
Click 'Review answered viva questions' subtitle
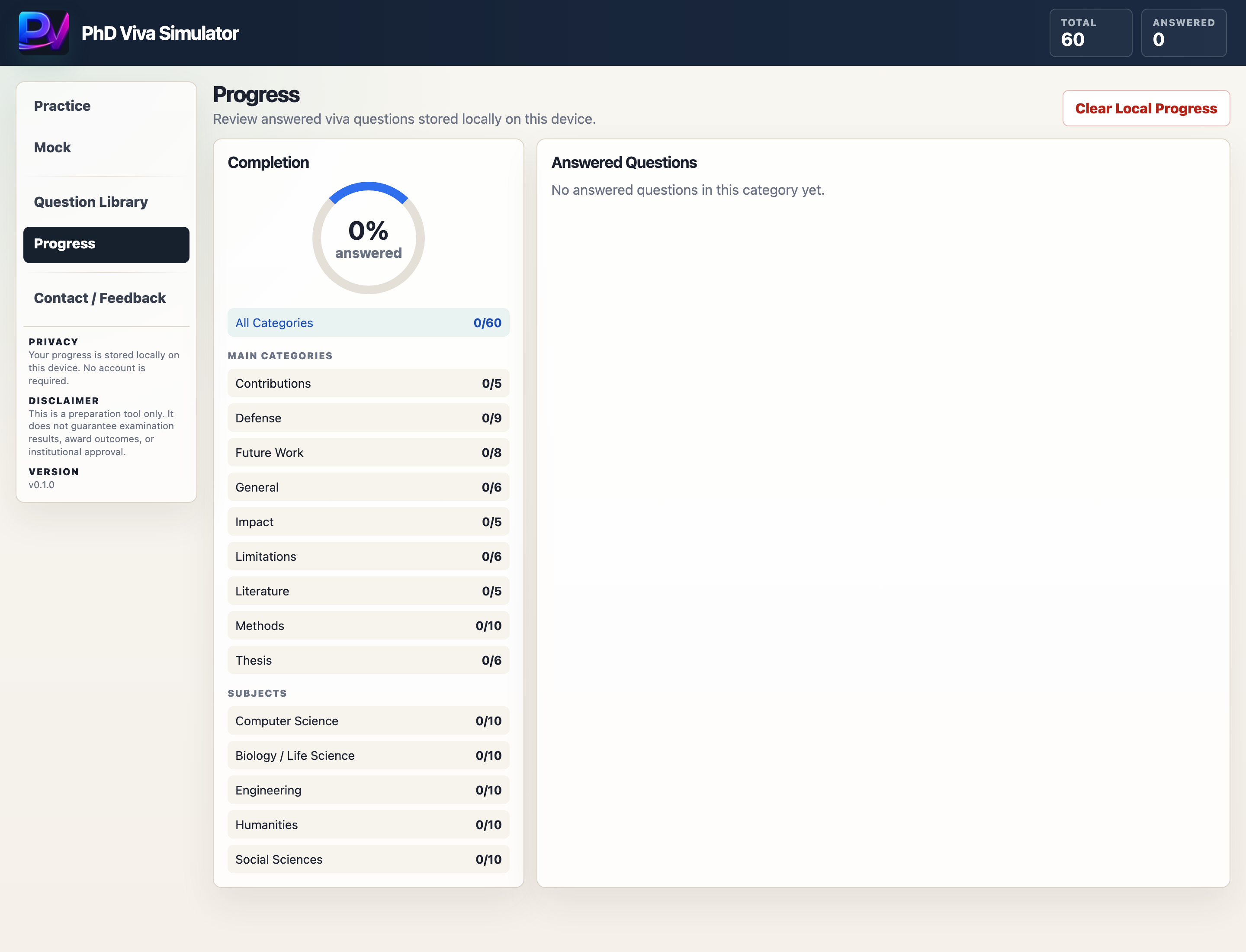click(x=404, y=119)
